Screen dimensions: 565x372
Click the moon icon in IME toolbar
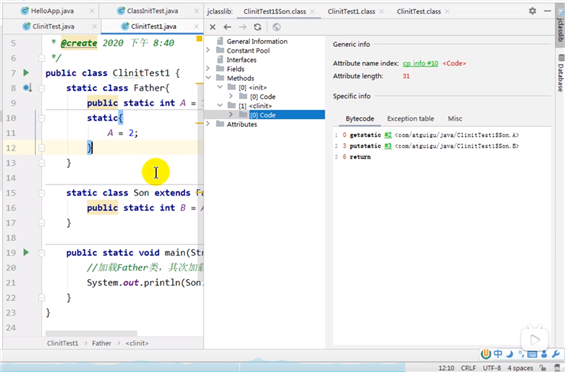tap(510, 354)
